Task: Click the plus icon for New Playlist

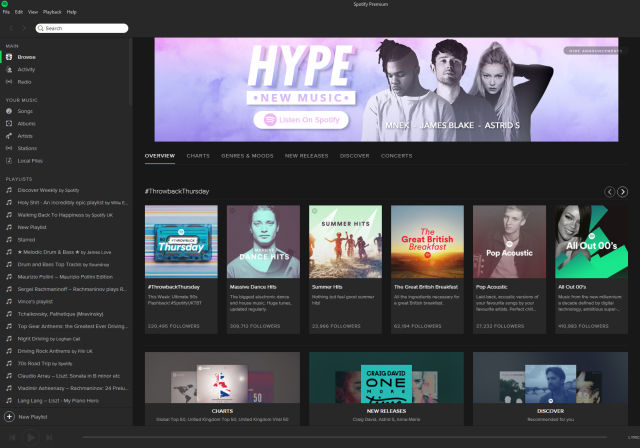Action: (9, 417)
